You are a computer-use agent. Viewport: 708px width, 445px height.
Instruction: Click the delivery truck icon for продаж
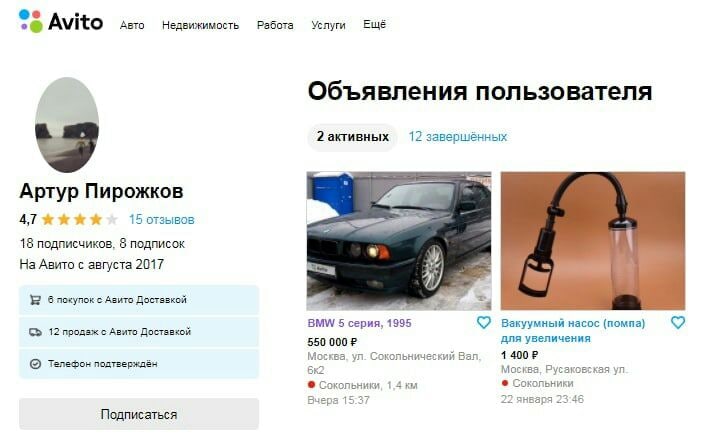tap(35, 332)
